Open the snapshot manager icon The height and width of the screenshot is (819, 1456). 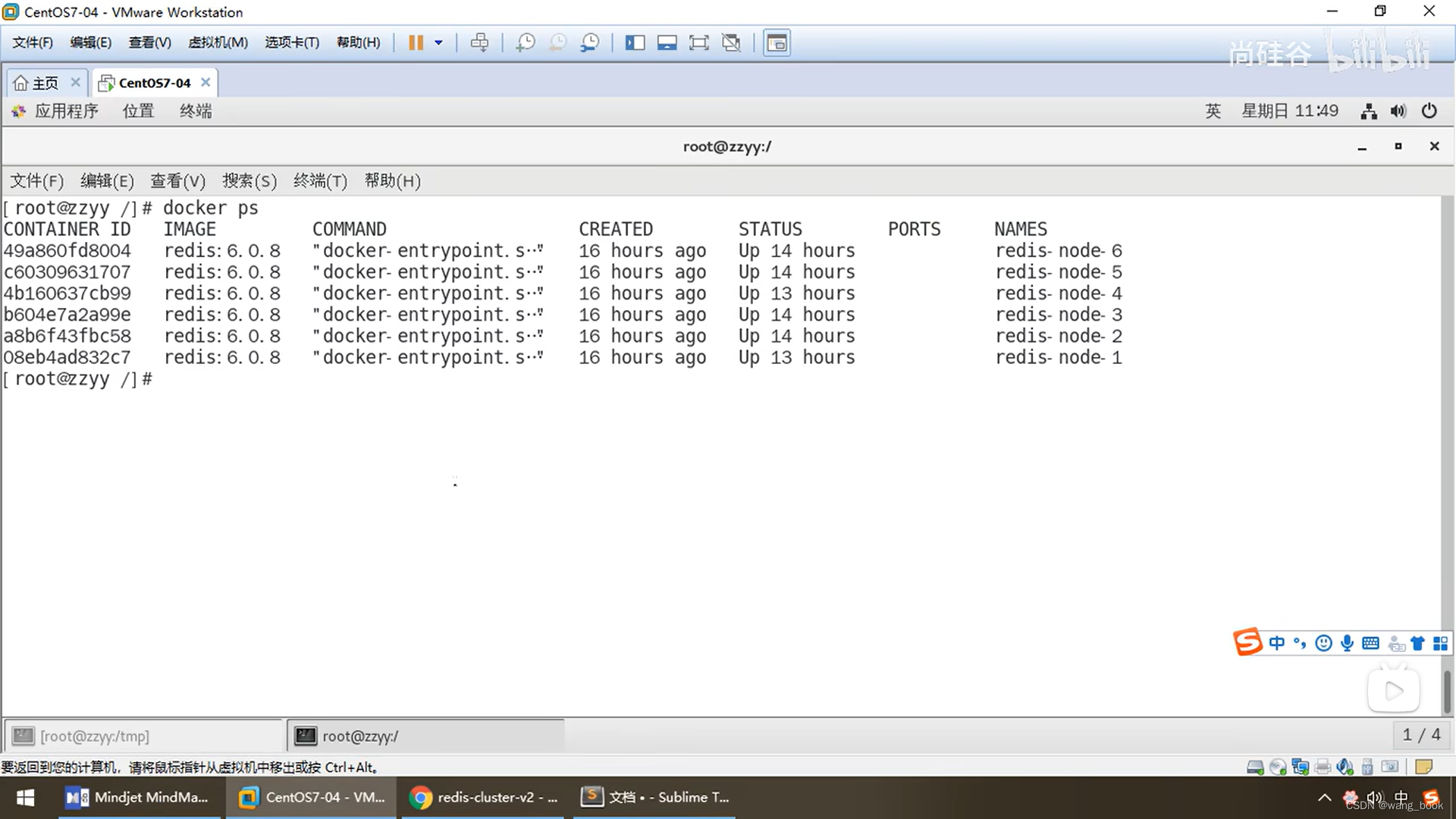pyautogui.click(x=590, y=42)
